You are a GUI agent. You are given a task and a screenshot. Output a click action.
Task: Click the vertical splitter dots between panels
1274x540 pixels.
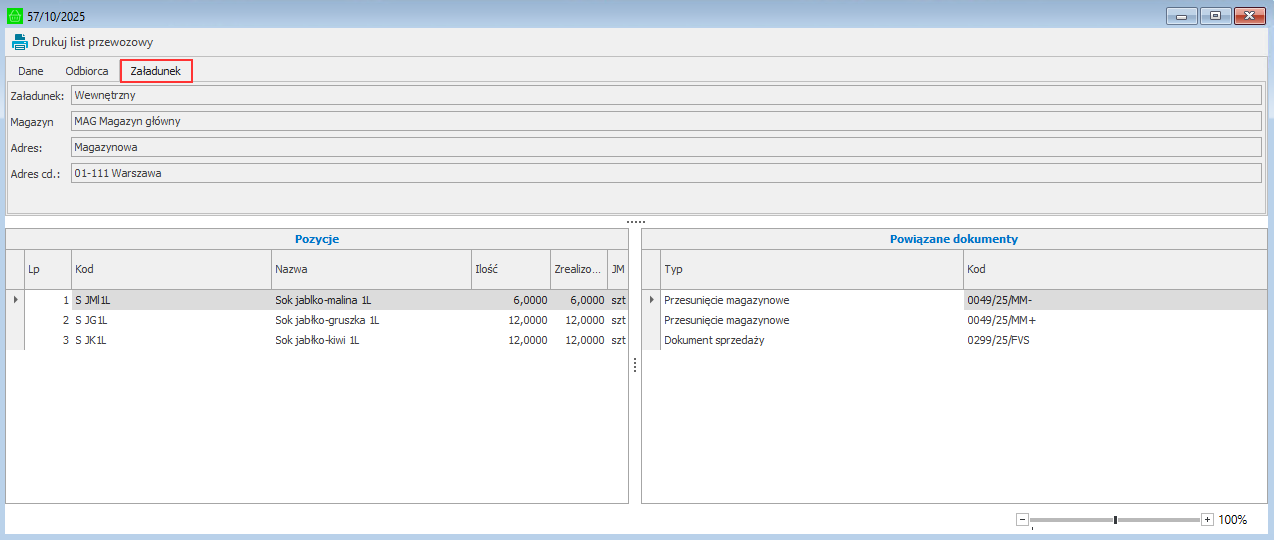(x=635, y=366)
